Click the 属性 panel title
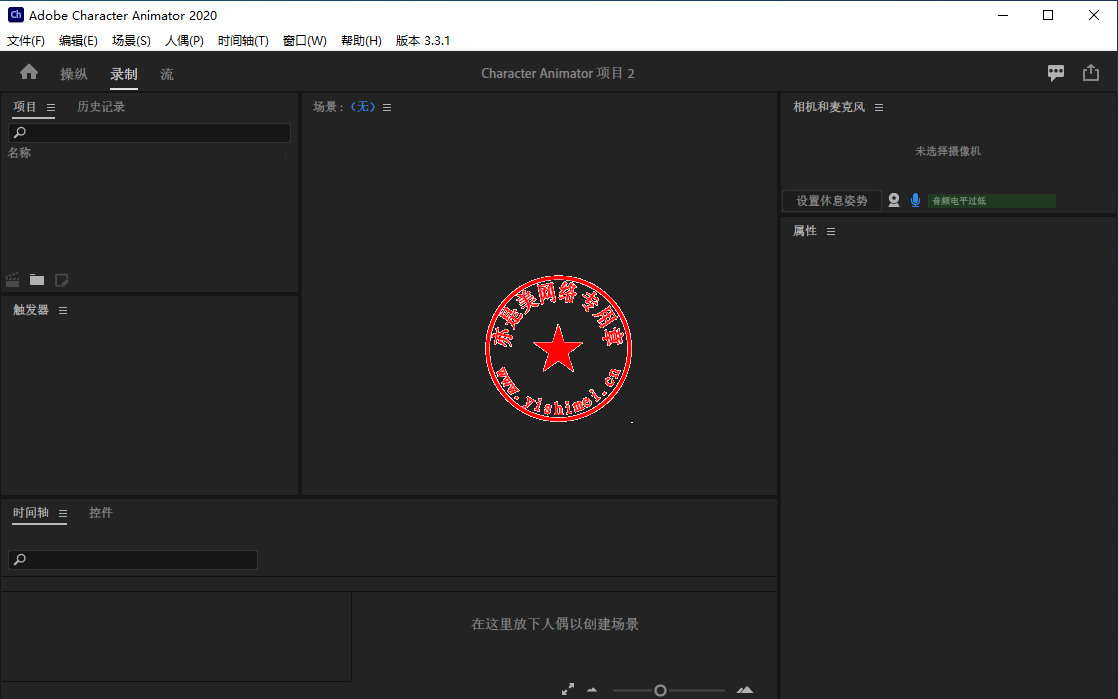This screenshot has width=1118, height=699. point(805,230)
